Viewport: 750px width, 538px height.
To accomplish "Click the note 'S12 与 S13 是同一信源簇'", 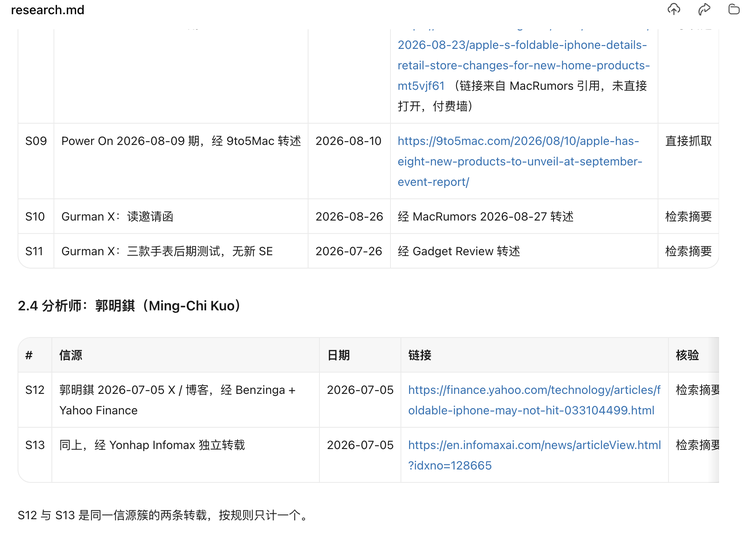I will pos(164,515).
